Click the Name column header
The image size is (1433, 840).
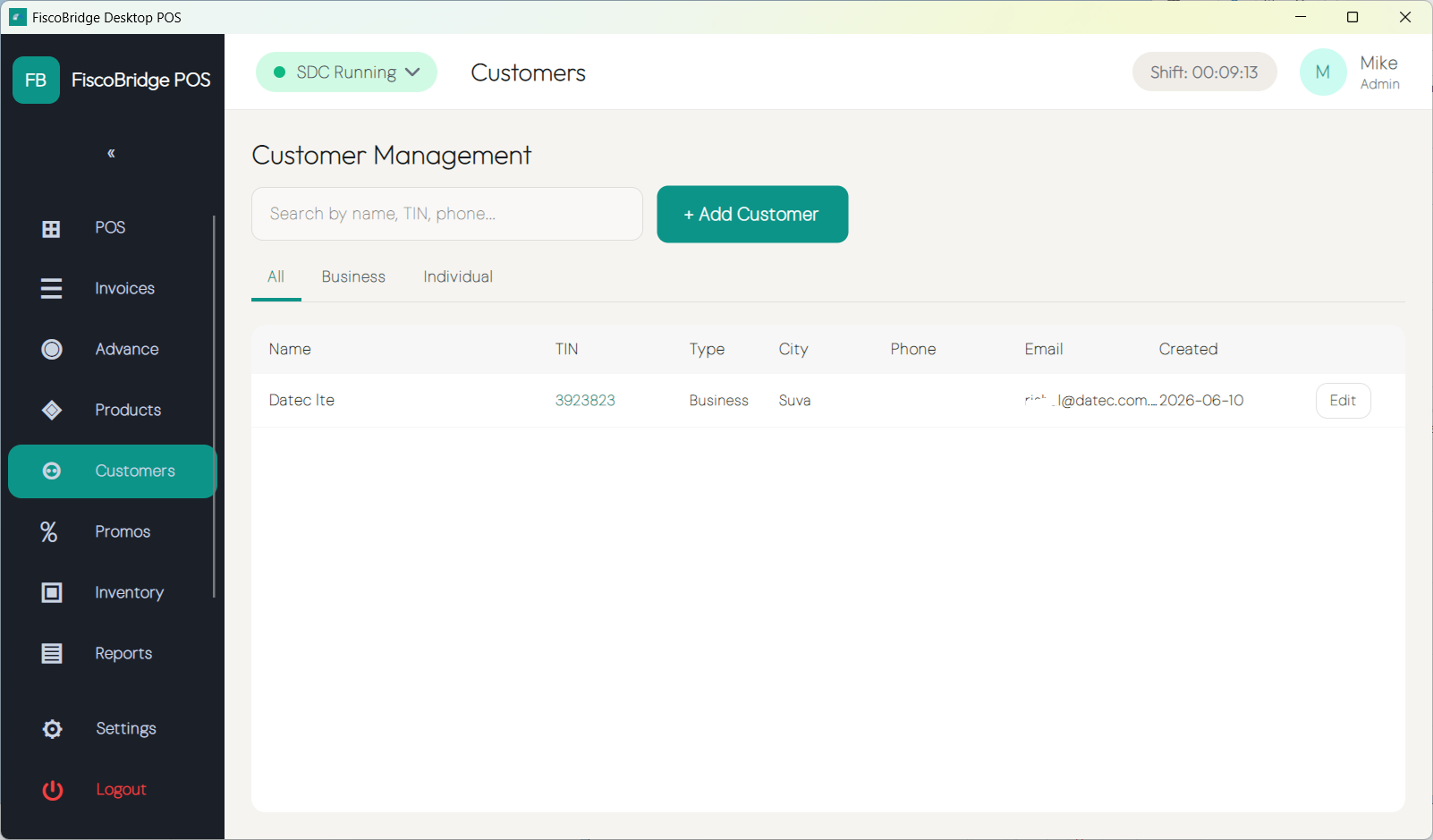pyautogui.click(x=290, y=349)
